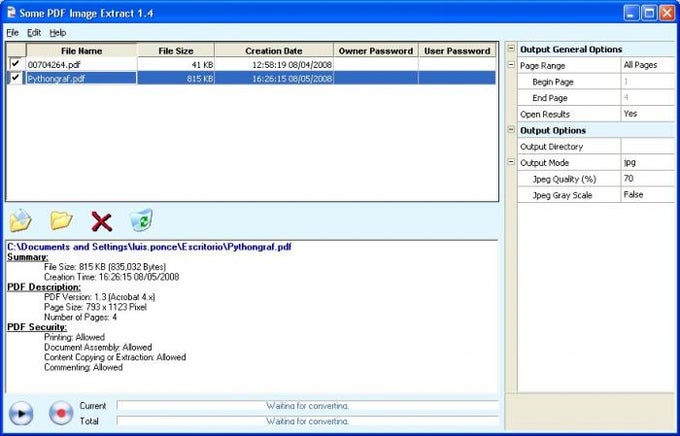Click the Open Results label
This screenshot has width=680, height=436.
[545, 114]
